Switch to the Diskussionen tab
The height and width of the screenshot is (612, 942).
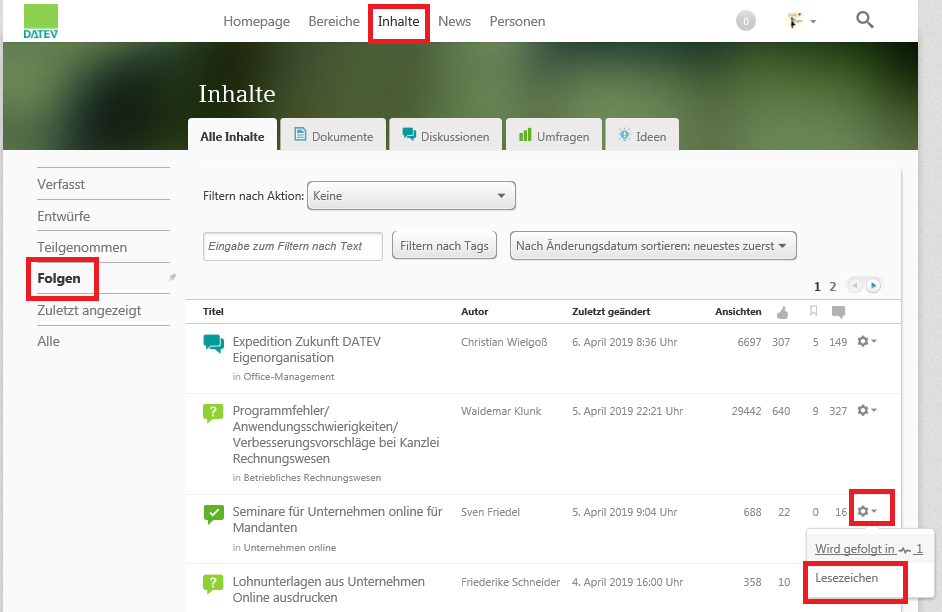coord(445,136)
